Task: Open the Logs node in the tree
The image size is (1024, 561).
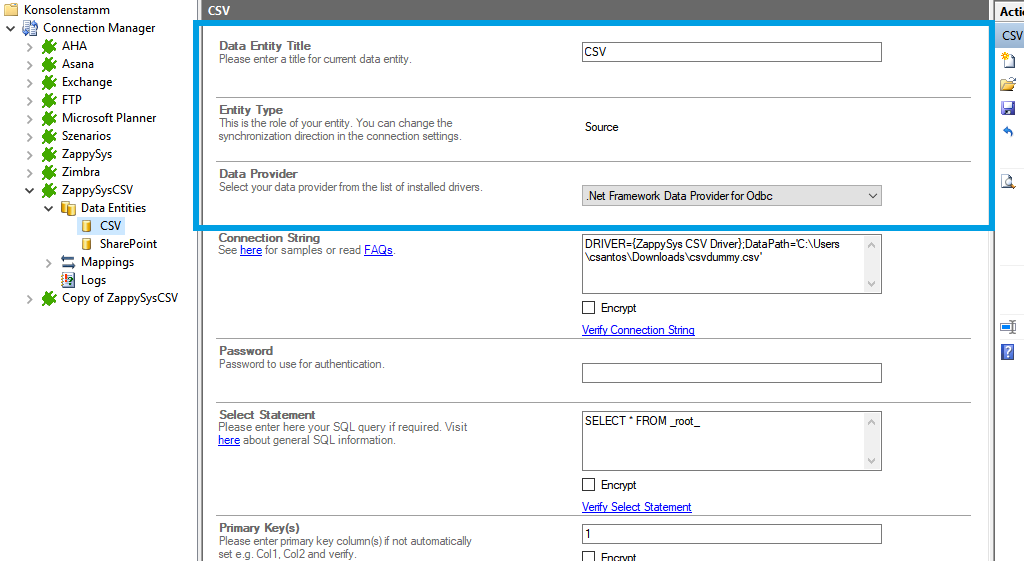Action: [x=93, y=280]
